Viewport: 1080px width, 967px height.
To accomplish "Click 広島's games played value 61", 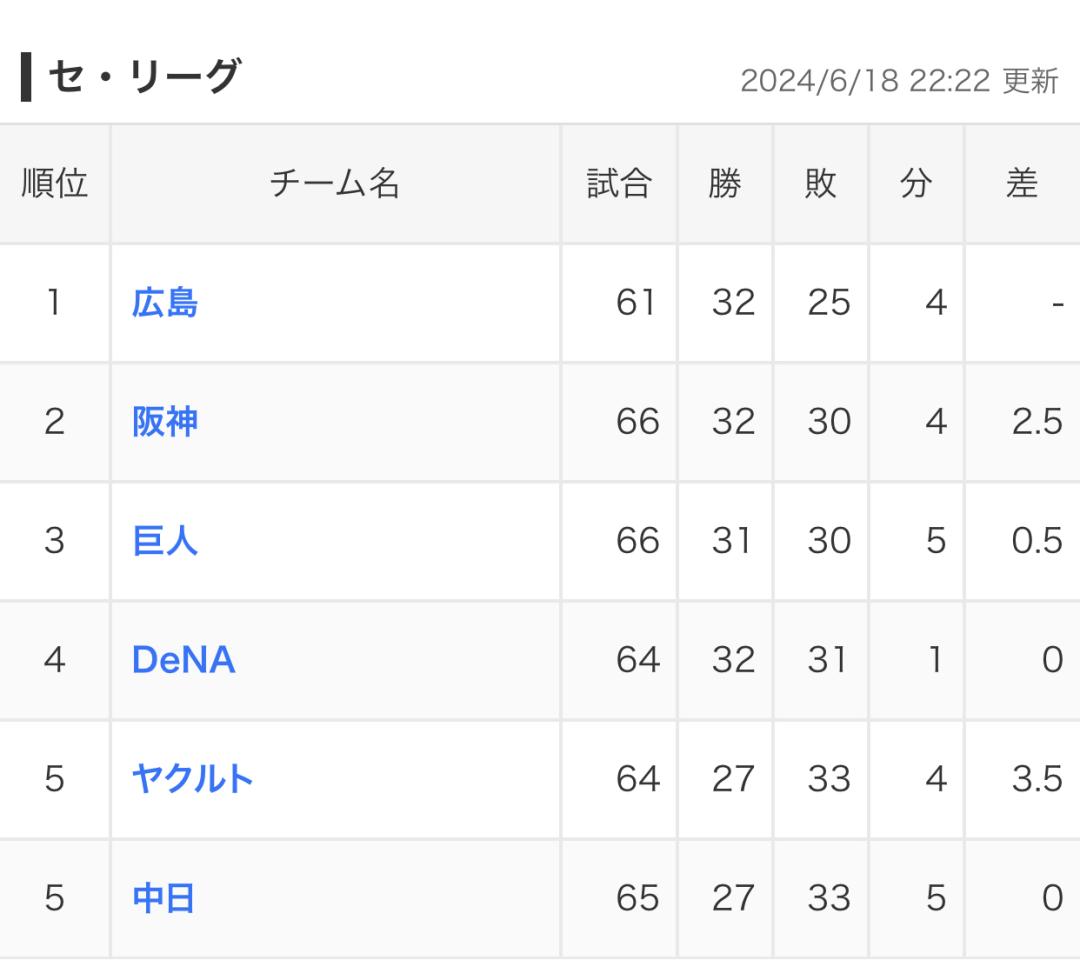I will [x=636, y=302].
